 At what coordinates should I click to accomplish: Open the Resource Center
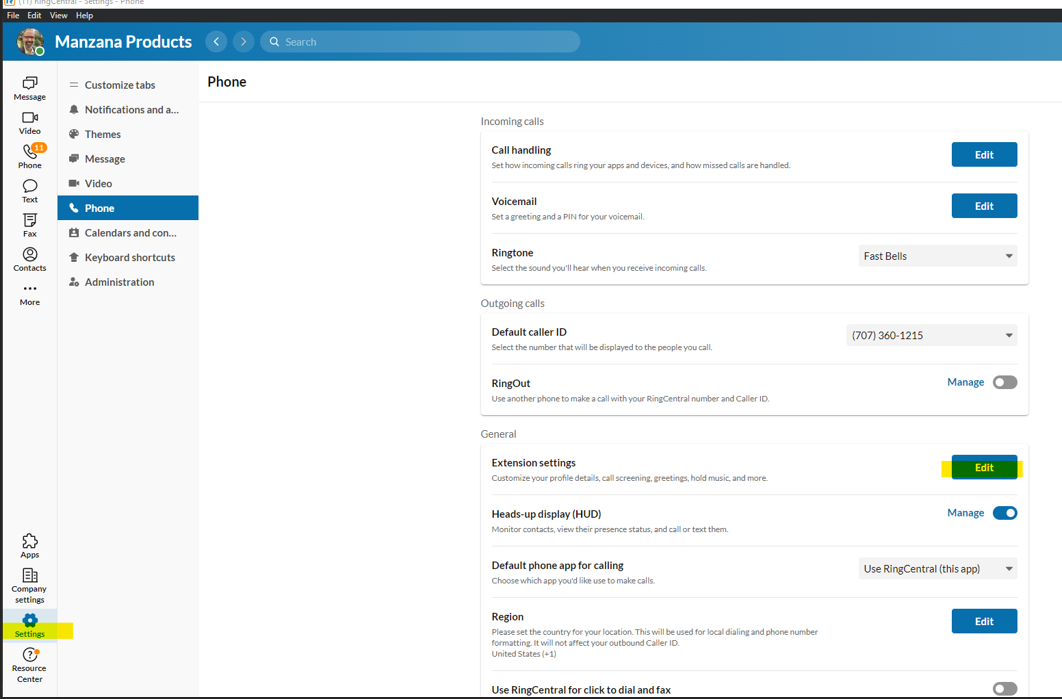30,665
